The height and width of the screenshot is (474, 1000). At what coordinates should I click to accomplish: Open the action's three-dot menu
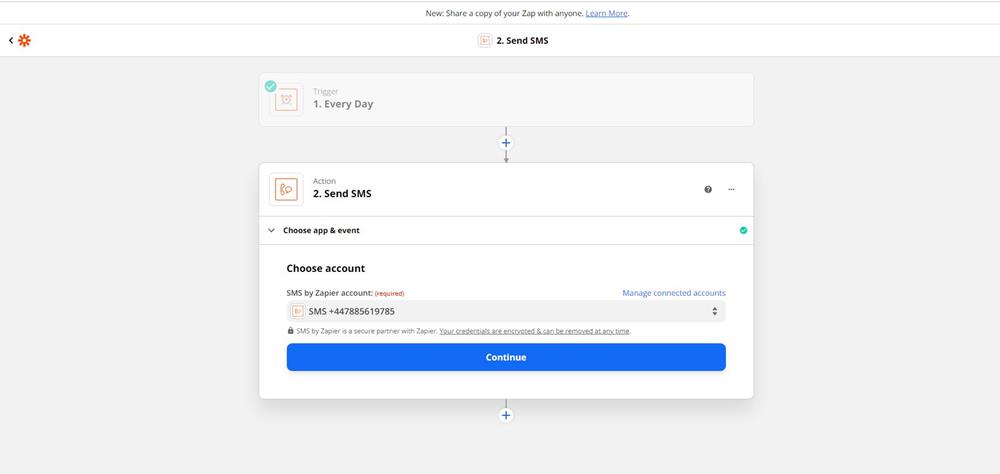731,189
